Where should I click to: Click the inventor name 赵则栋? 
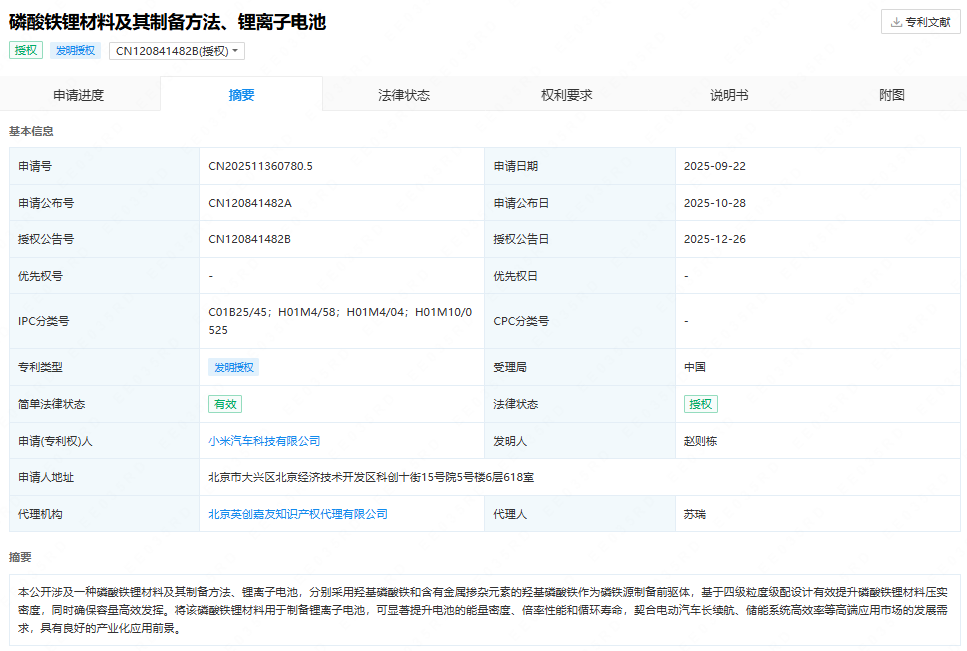(x=700, y=440)
